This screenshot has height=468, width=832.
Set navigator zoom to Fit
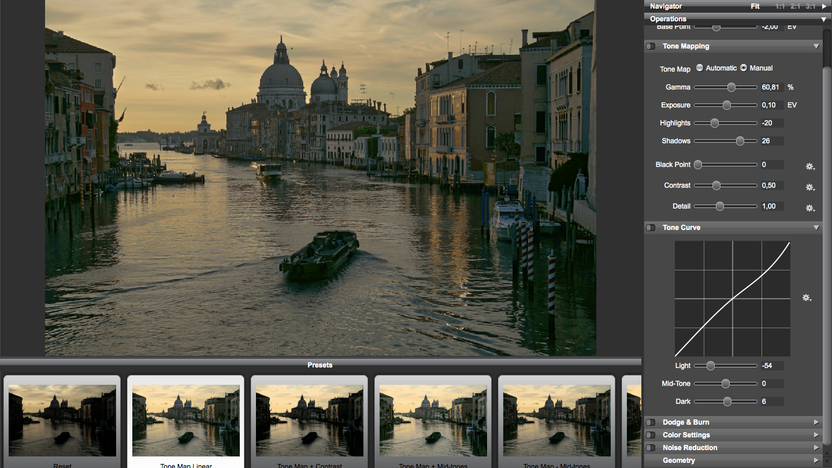[x=755, y=6]
